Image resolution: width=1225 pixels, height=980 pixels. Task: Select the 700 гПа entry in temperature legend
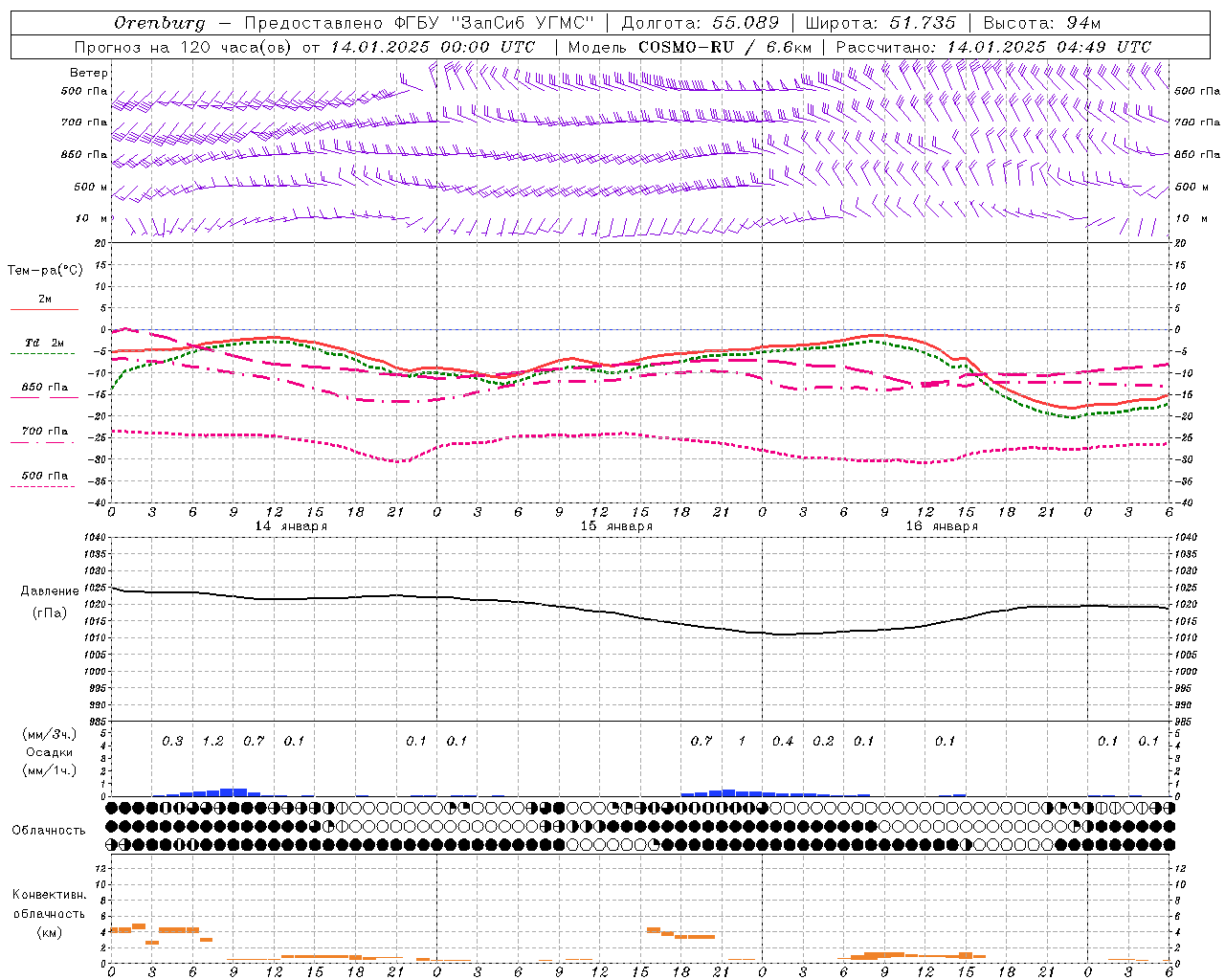(45, 431)
